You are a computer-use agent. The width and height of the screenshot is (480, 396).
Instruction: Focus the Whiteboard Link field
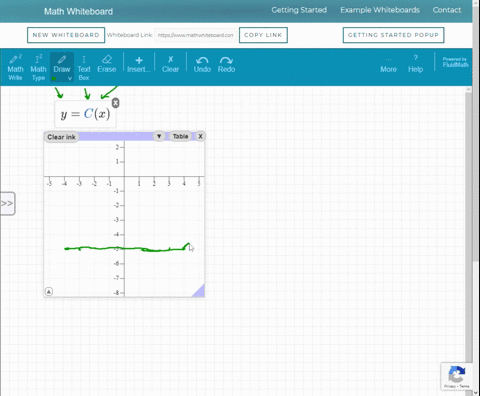click(196, 35)
